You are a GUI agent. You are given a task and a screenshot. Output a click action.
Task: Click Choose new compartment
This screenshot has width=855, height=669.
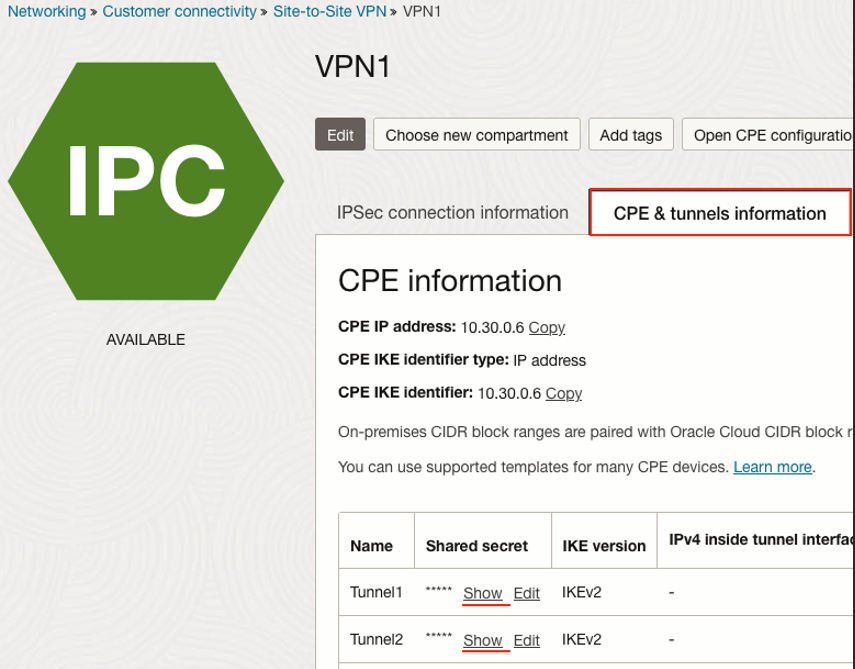477,134
